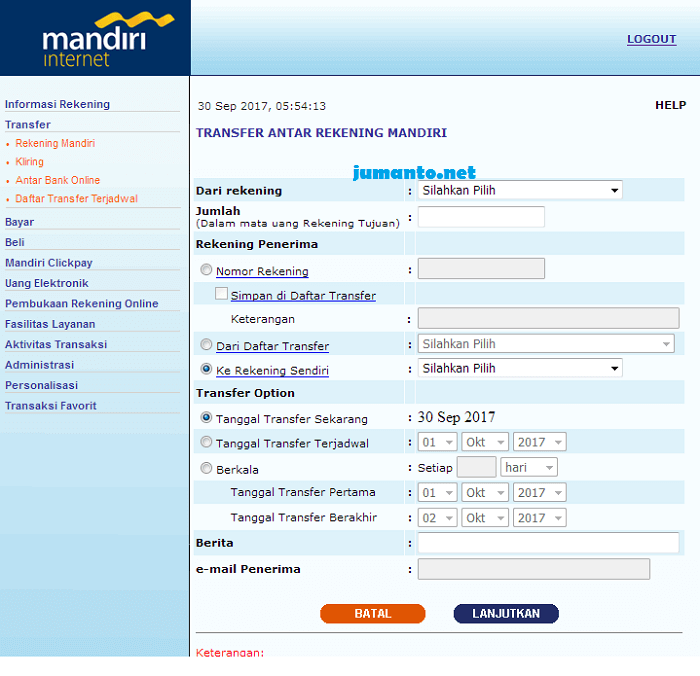Click the LOGOUT link
The image size is (700, 676).
pos(651,39)
